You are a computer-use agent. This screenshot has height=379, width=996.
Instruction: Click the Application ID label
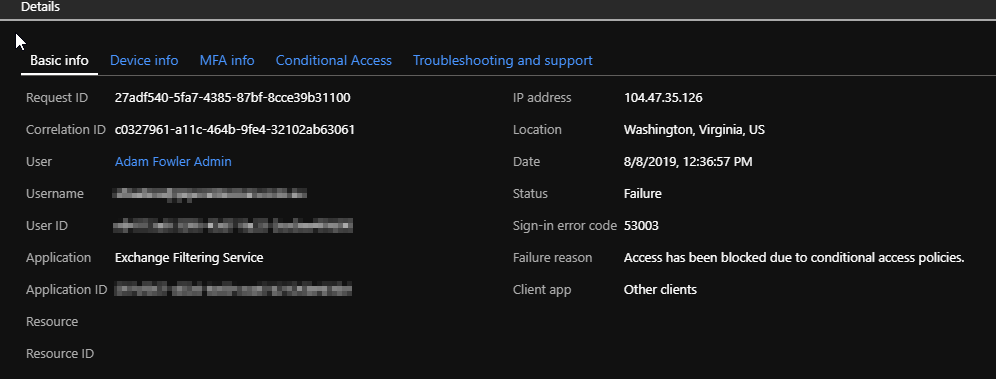coord(67,289)
